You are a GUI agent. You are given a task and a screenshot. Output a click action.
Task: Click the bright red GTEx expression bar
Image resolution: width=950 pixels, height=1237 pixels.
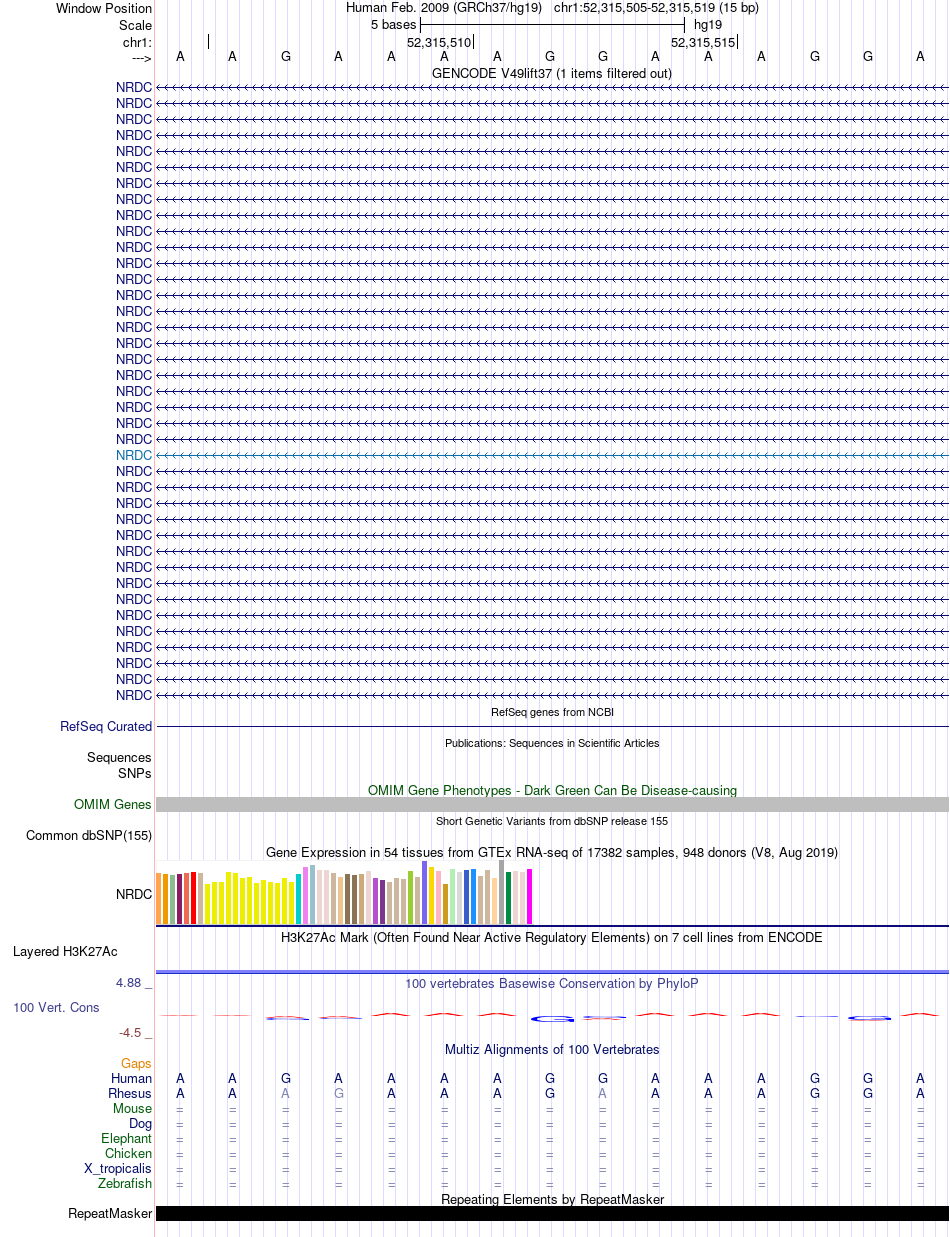(x=193, y=898)
